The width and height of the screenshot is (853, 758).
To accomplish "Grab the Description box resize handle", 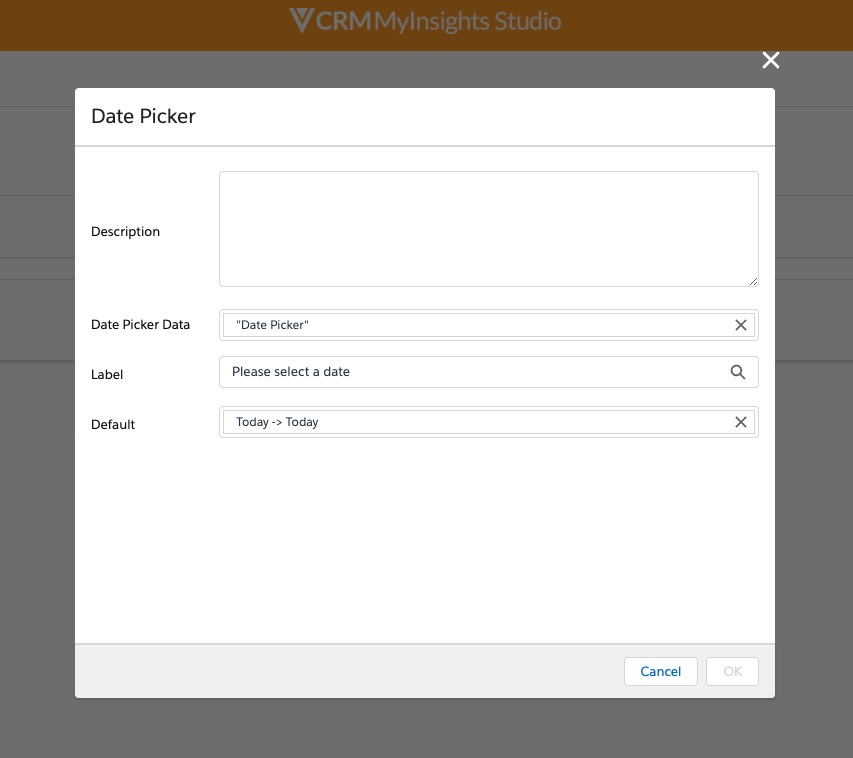I will [x=753, y=281].
